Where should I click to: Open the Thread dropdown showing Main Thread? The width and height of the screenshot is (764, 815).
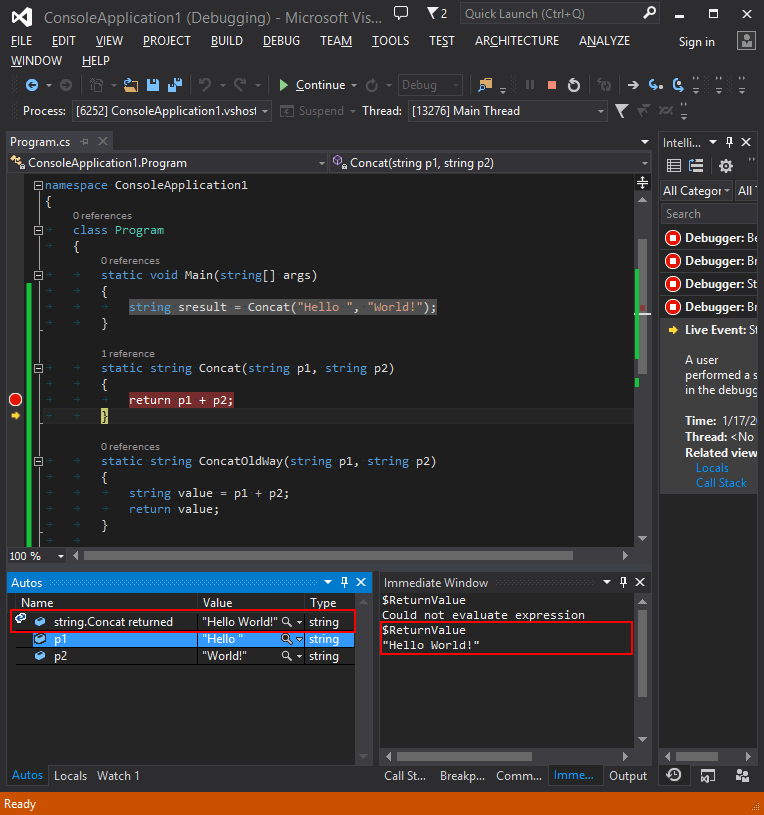click(507, 111)
